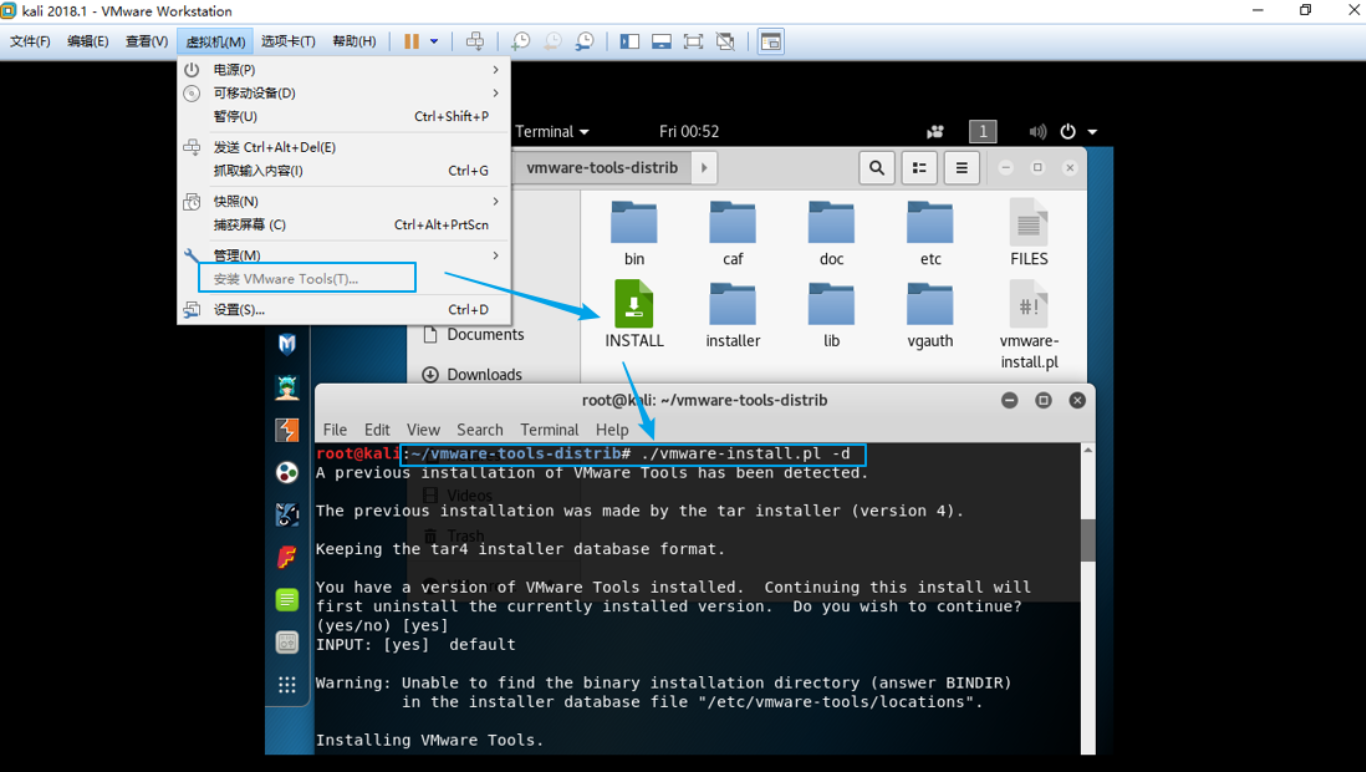Open the Terminal app menu in top bar
Screen dimensions: 1366x772
click(x=552, y=131)
